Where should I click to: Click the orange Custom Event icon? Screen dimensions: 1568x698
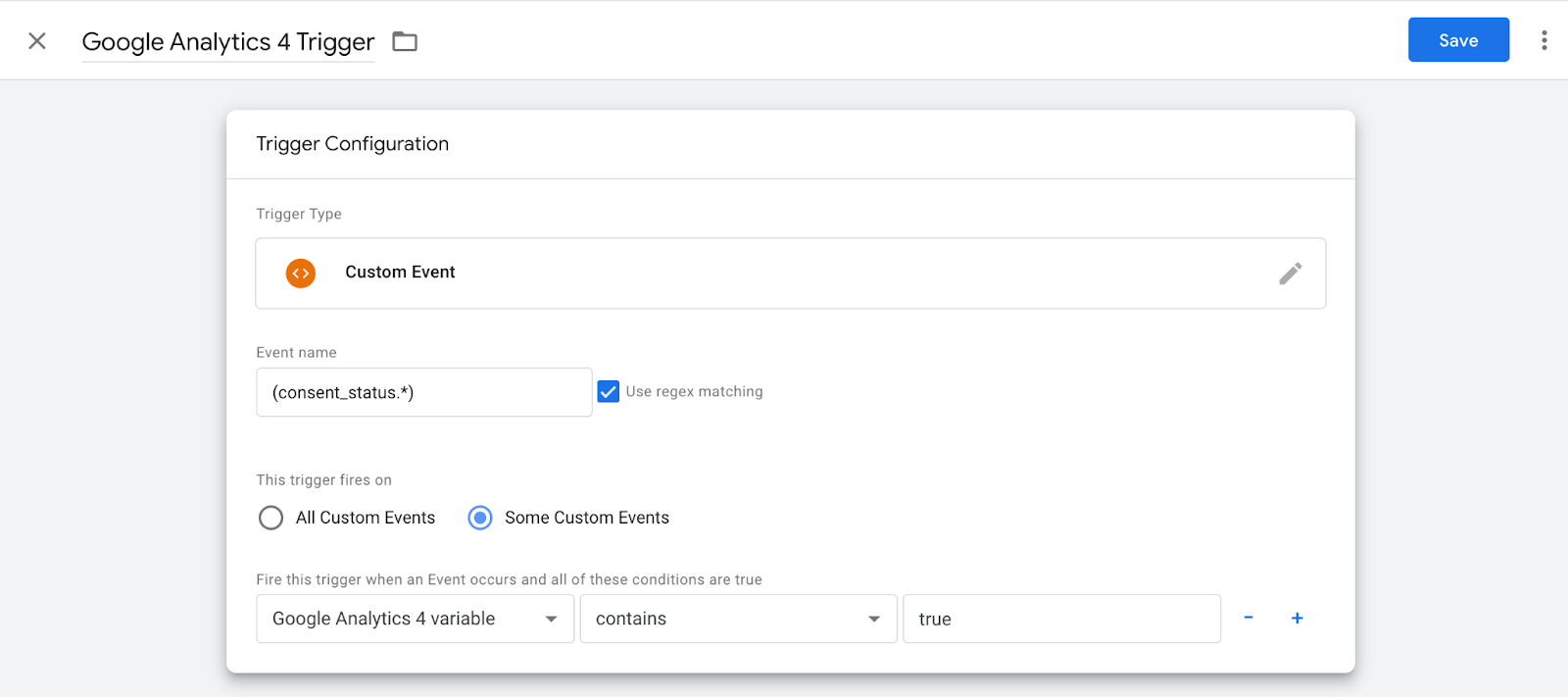(301, 274)
